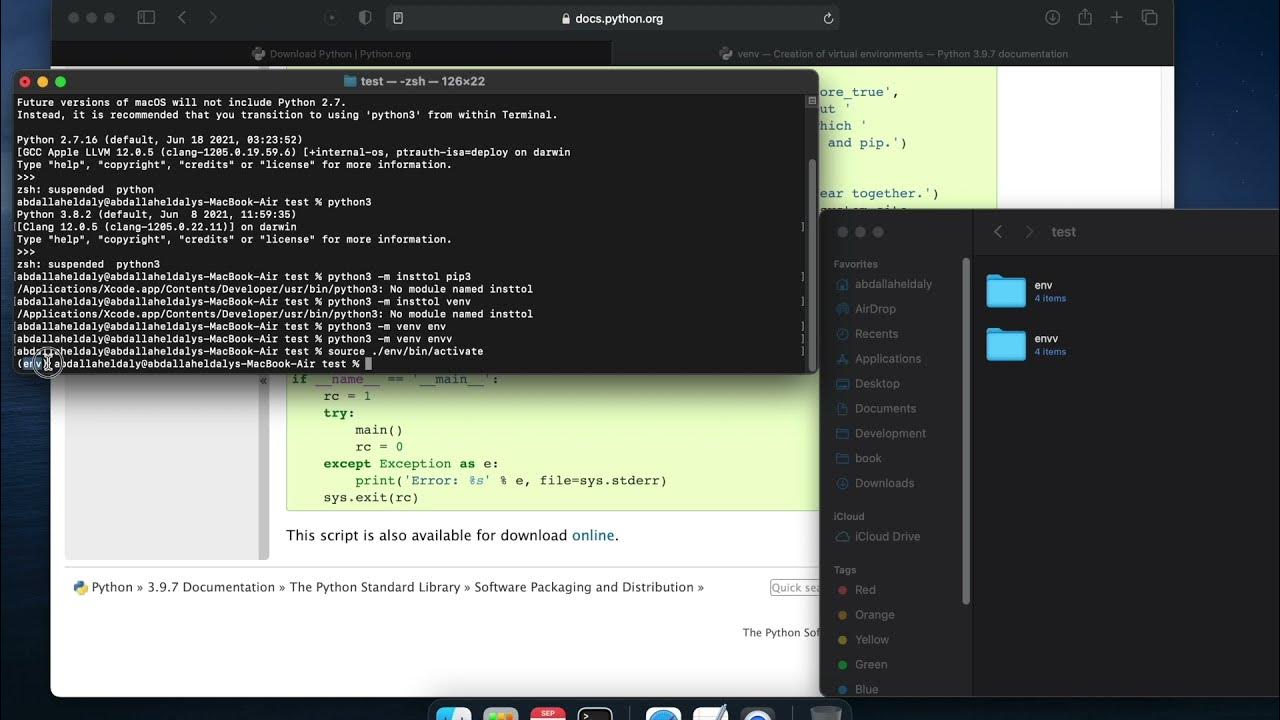Screen dimensions: 1280x720
Task: Open AirDrop in Finder sidebar
Action: tap(875, 309)
